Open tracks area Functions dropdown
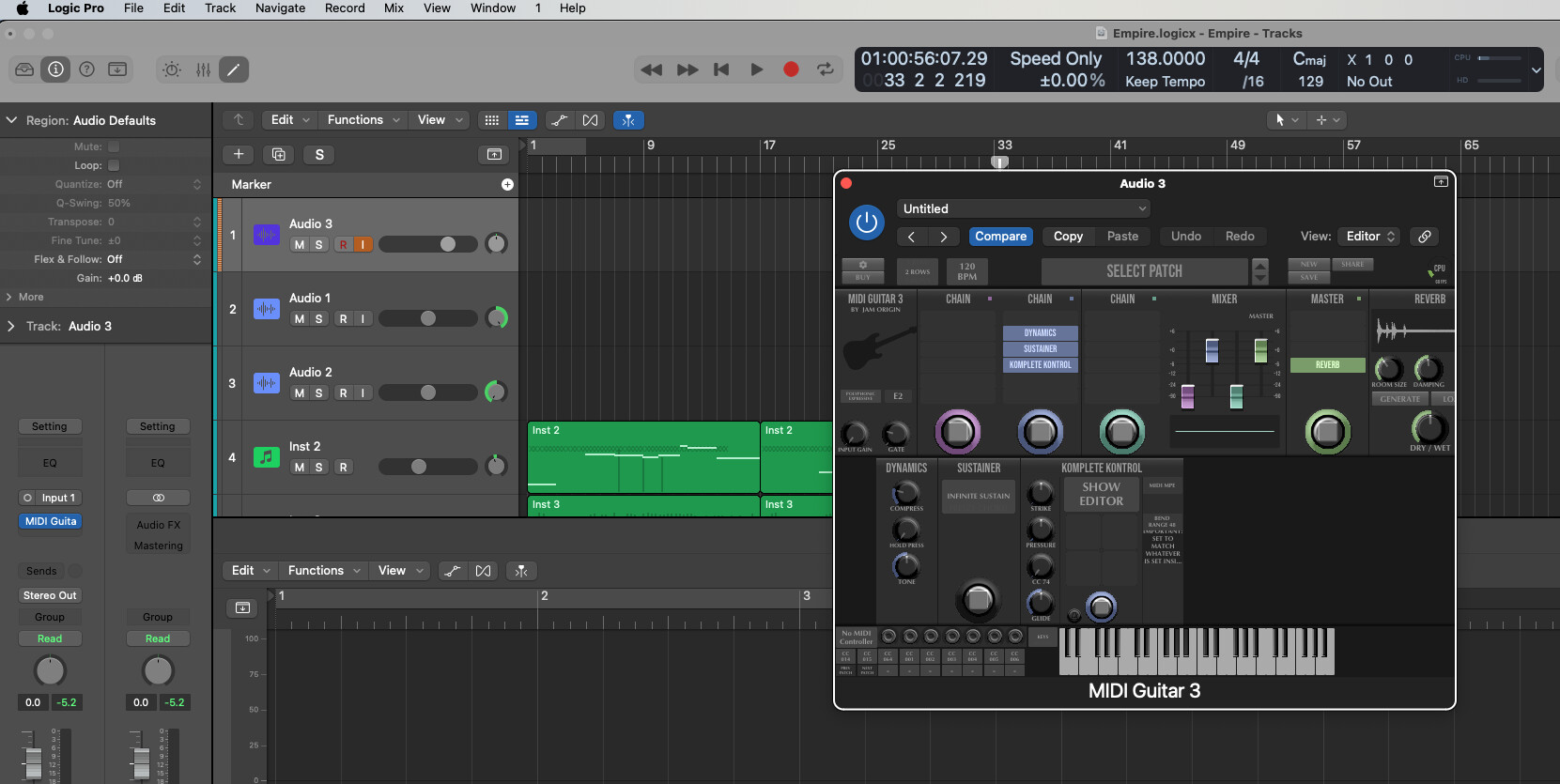Screen dimensions: 1560x784 (363, 120)
